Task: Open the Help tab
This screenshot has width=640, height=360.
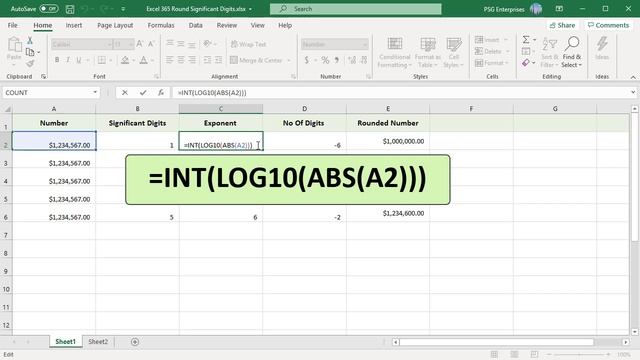Action: tap(285, 25)
